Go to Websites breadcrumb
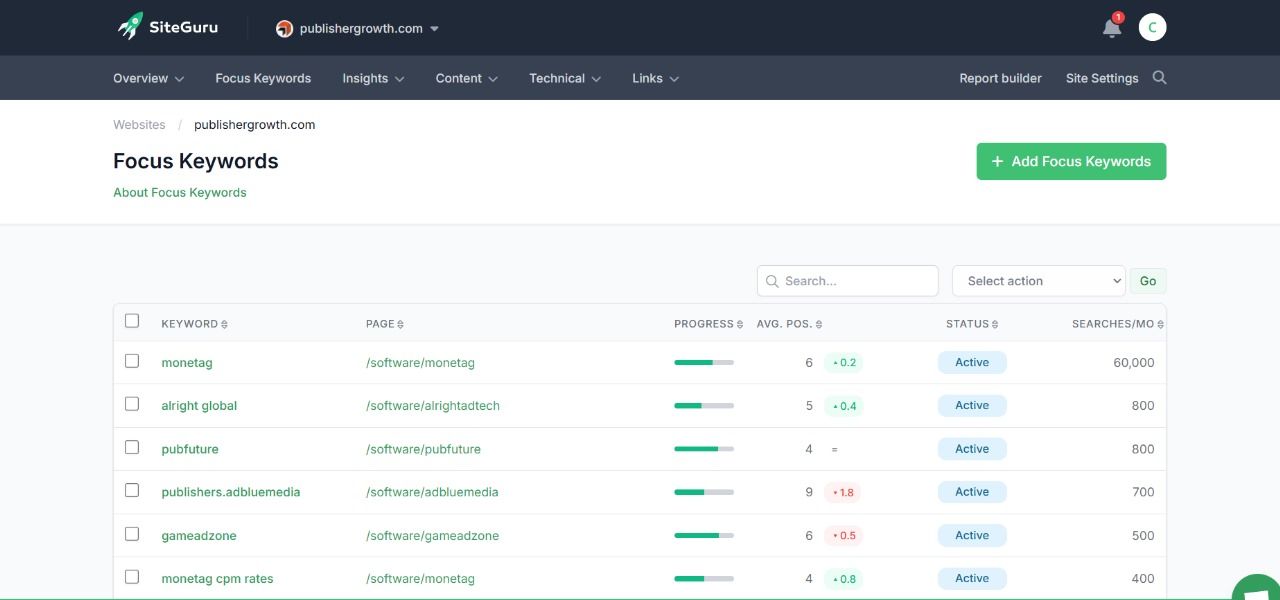1280x600 pixels. (x=139, y=125)
